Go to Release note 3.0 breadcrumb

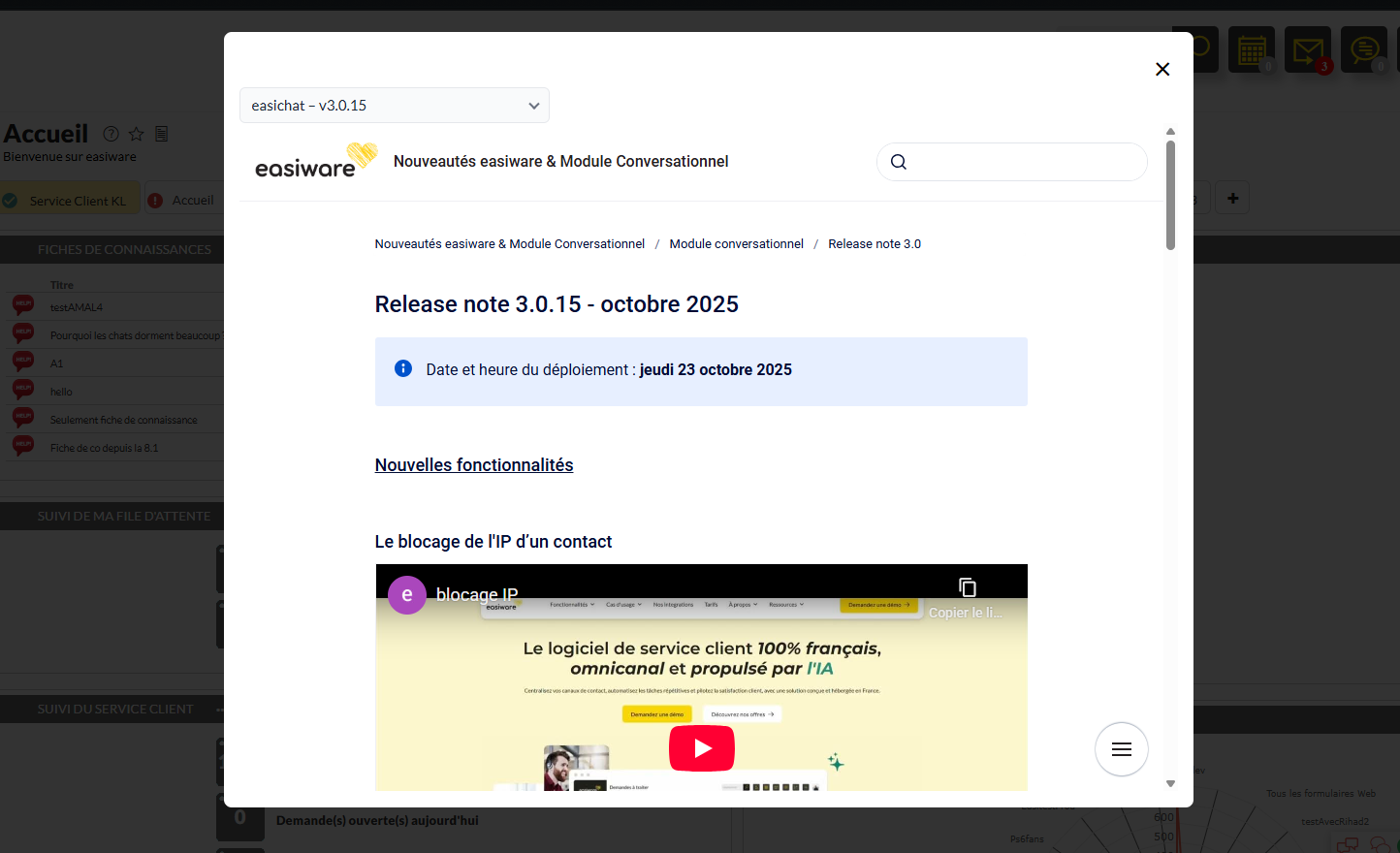(874, 244)
